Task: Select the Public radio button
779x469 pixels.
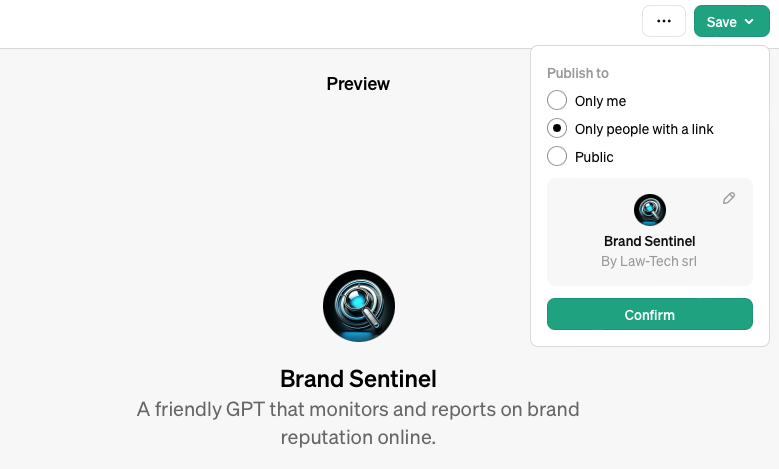Action: coord(557,157)
